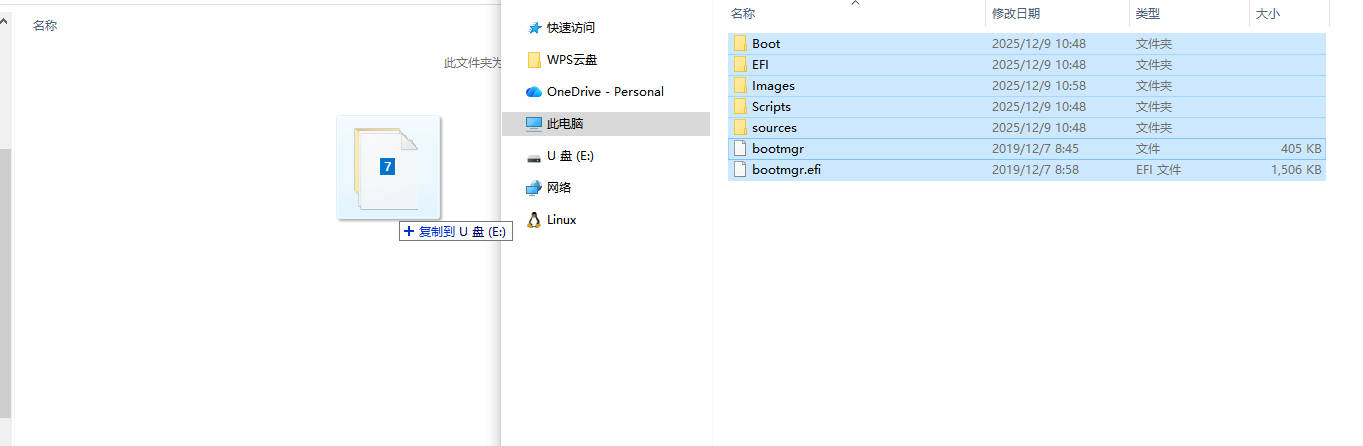Click the 此电脑 monitor icon

534,124
